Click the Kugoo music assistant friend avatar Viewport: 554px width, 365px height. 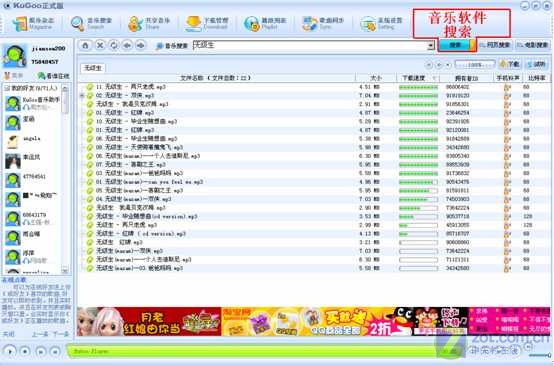(x=12, y=104)
